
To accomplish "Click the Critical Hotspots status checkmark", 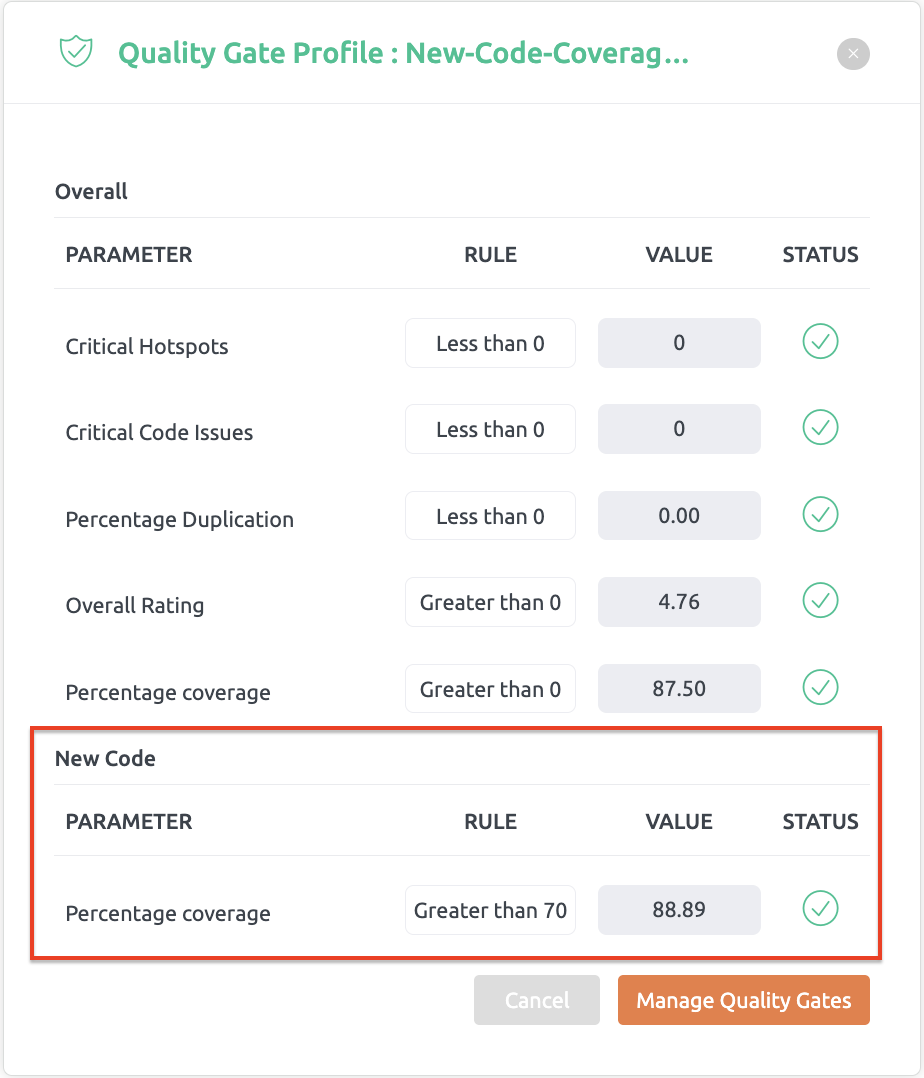I will (820, 342).
